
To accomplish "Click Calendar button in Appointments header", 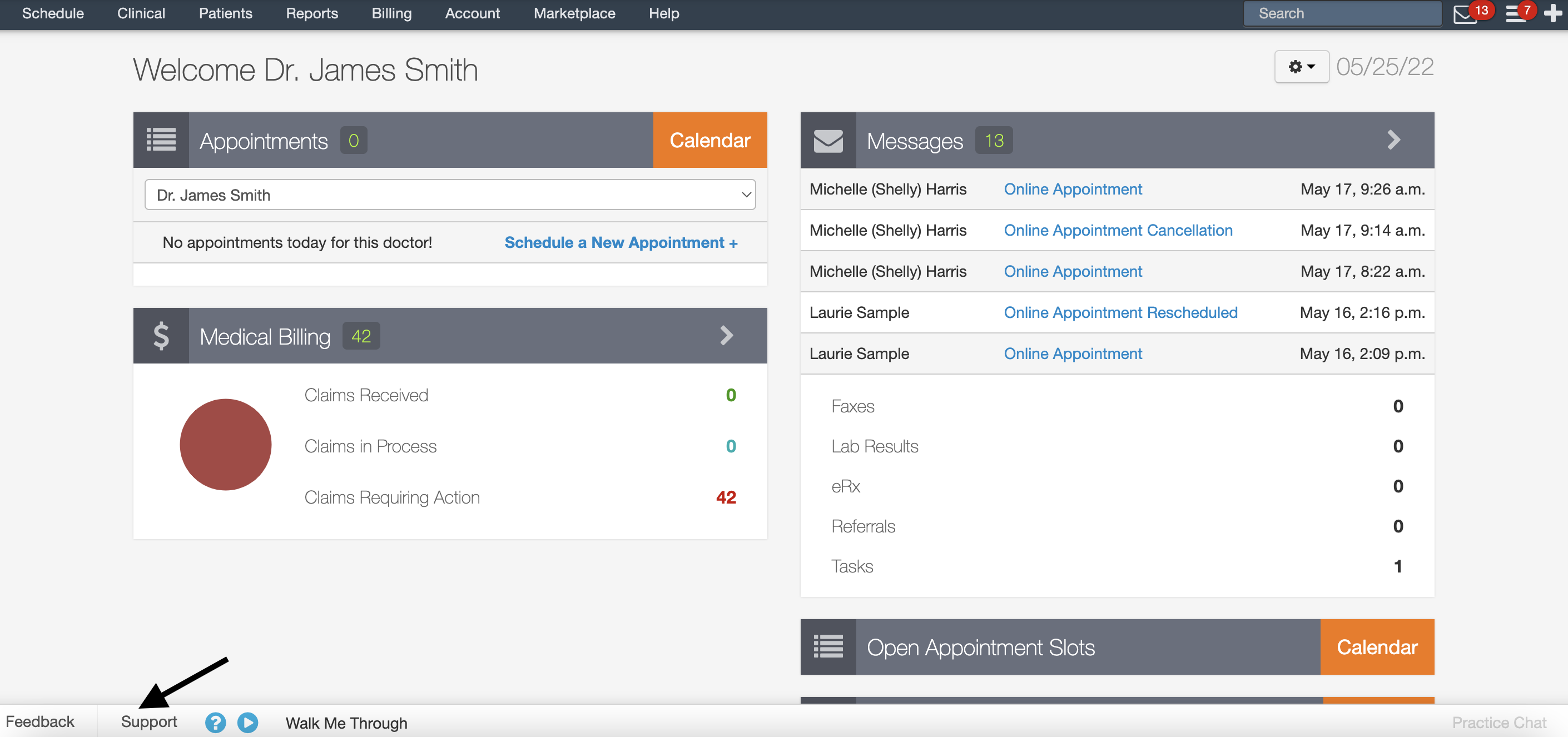I will [709, 140].
